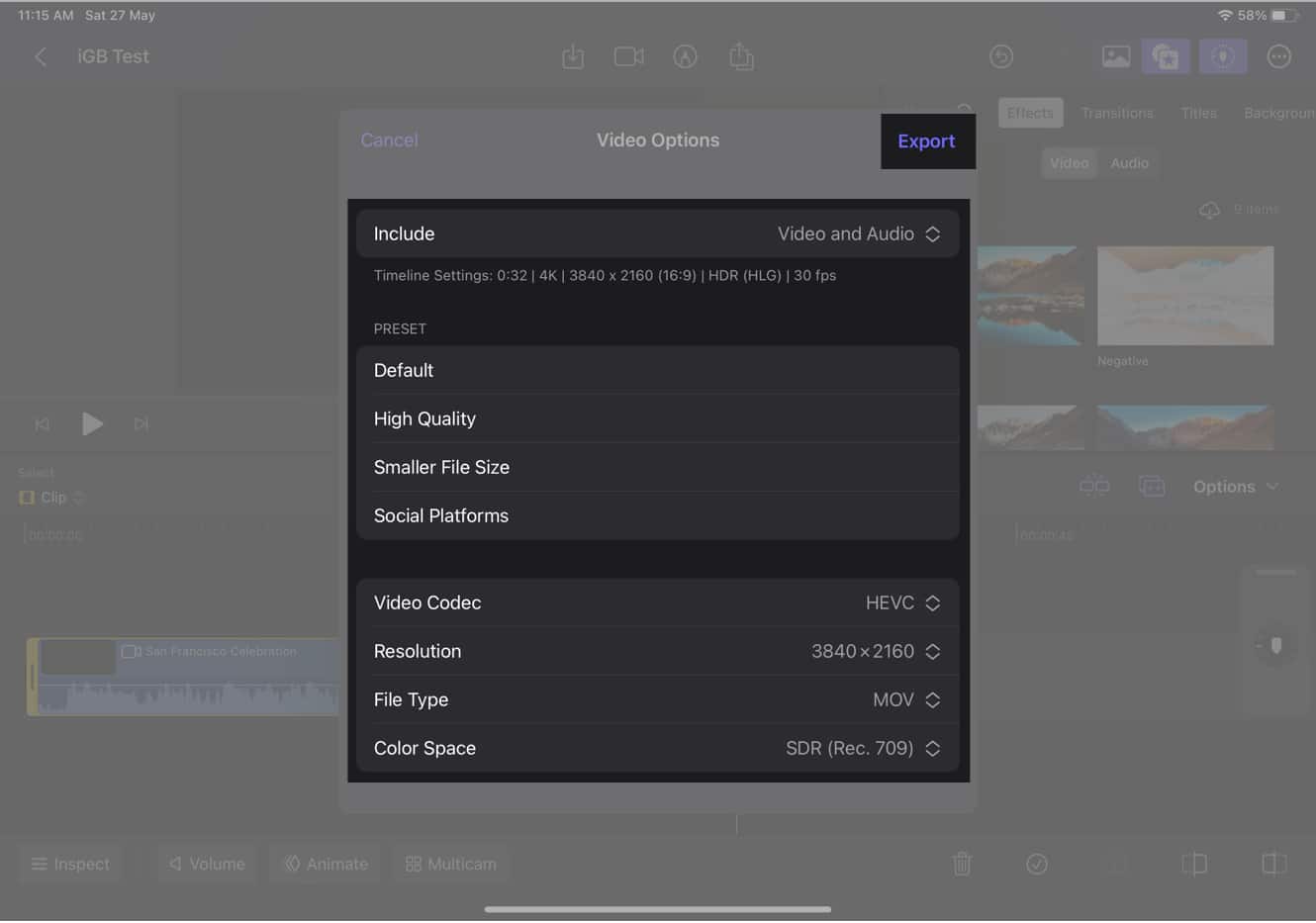
Task: Tap the trash delete icon
Action: click(962, 864)
